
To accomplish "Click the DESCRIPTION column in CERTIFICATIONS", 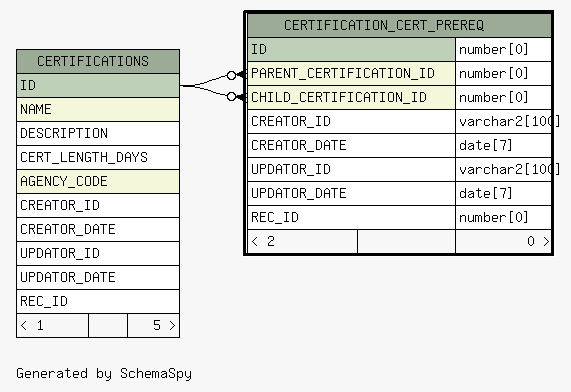I will (x=98, y=133).
